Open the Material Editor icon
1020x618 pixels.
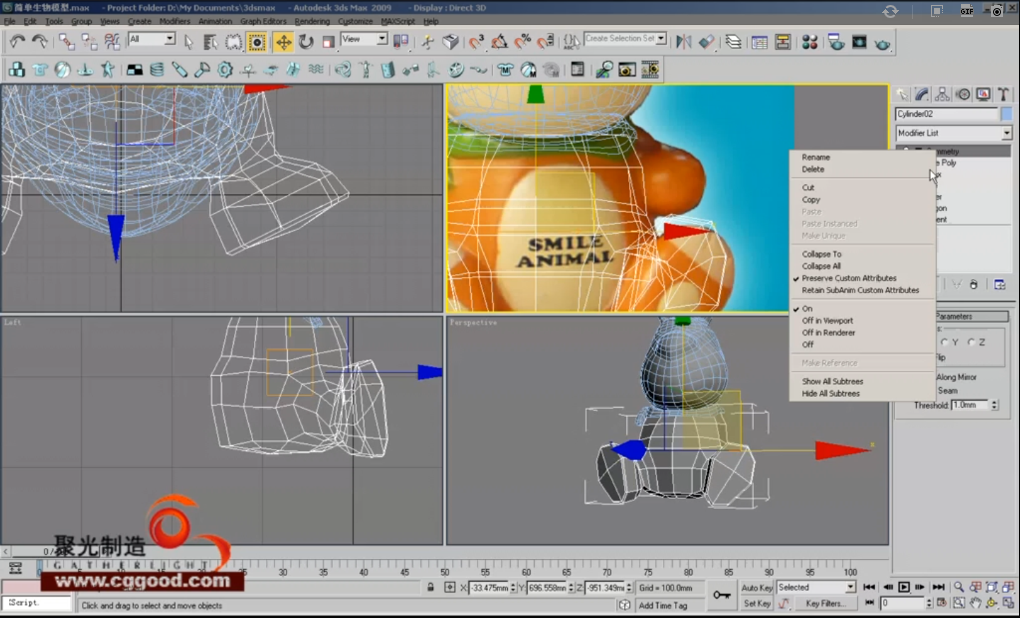point(810,42)
